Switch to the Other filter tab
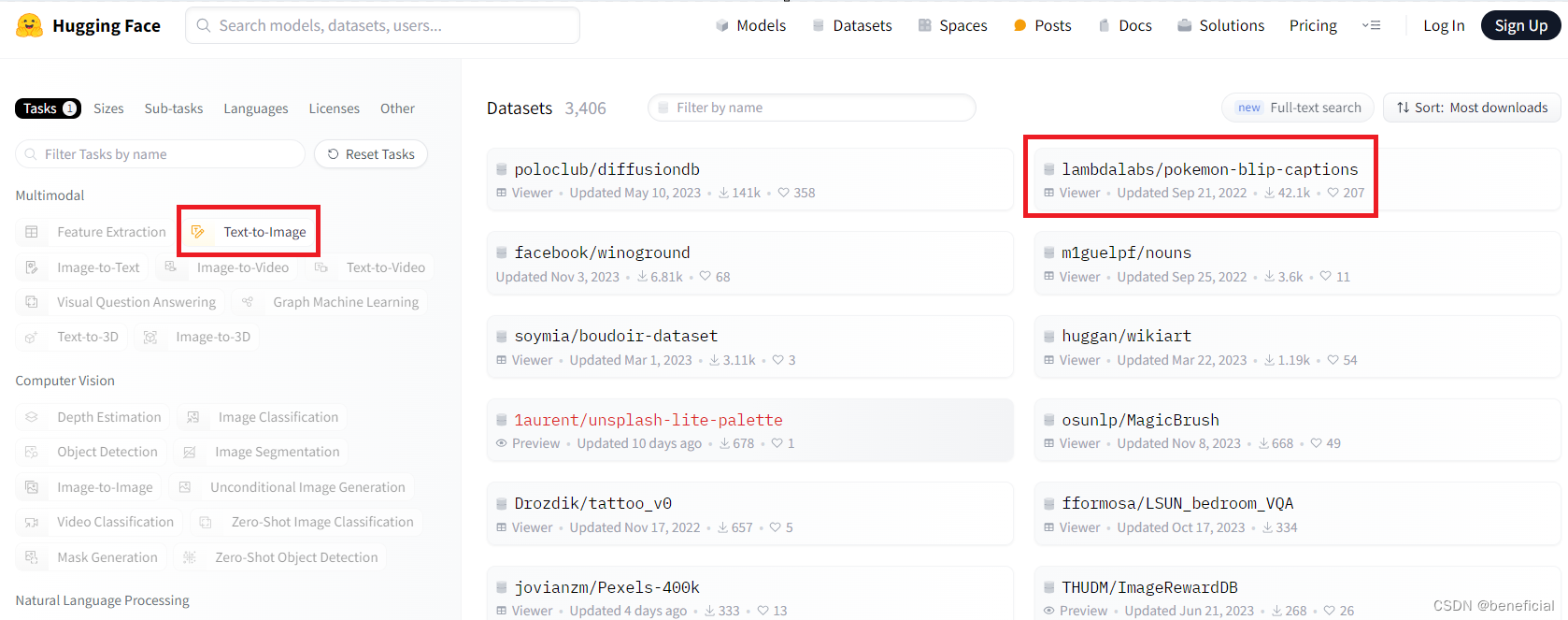The width and height of the screenshot is (1568, 620). click(x=397, y=108)
